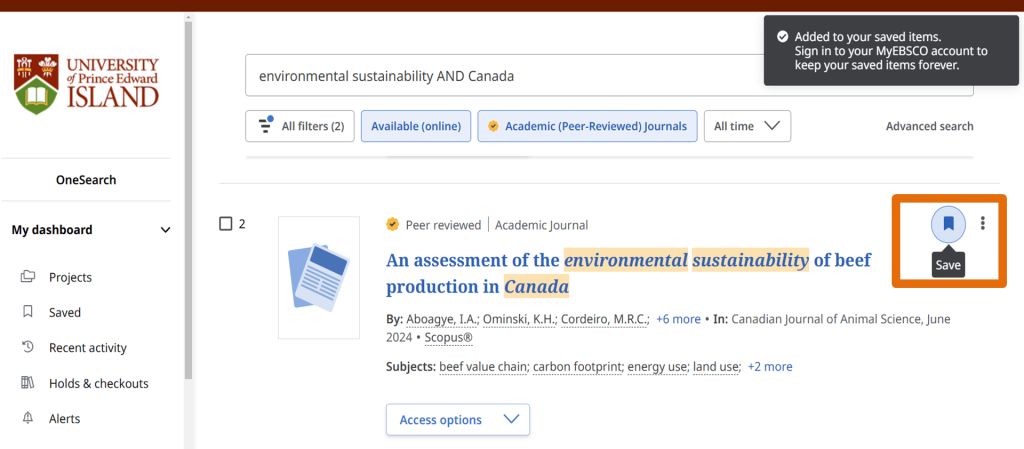
Task: Click the University of Prince Edward Island logo
Action: 87,84
